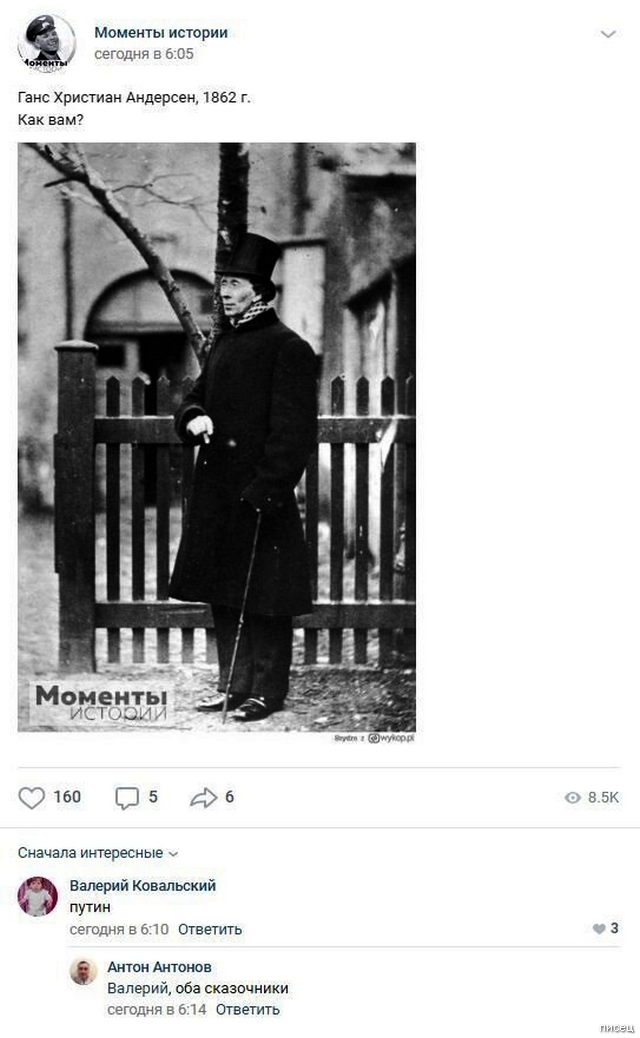Open the Andersen photo in viewer
The height and width of the screenshot is (1038, 640).
(216, 438)
